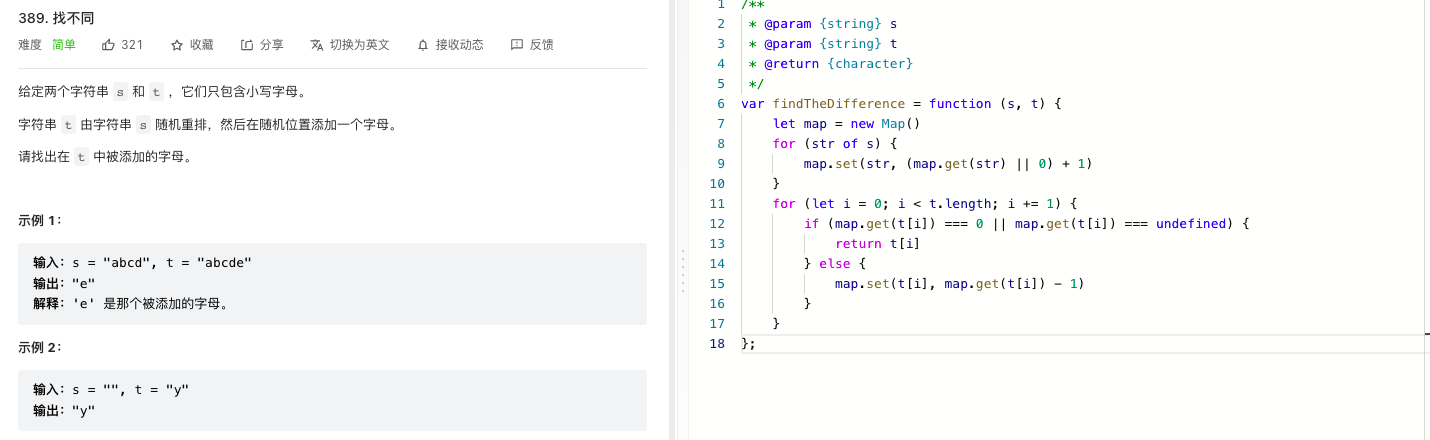This screenshot has width=1430, height=440.
Task: Click the for loop with t.length
Action: (x=925, y=204)
